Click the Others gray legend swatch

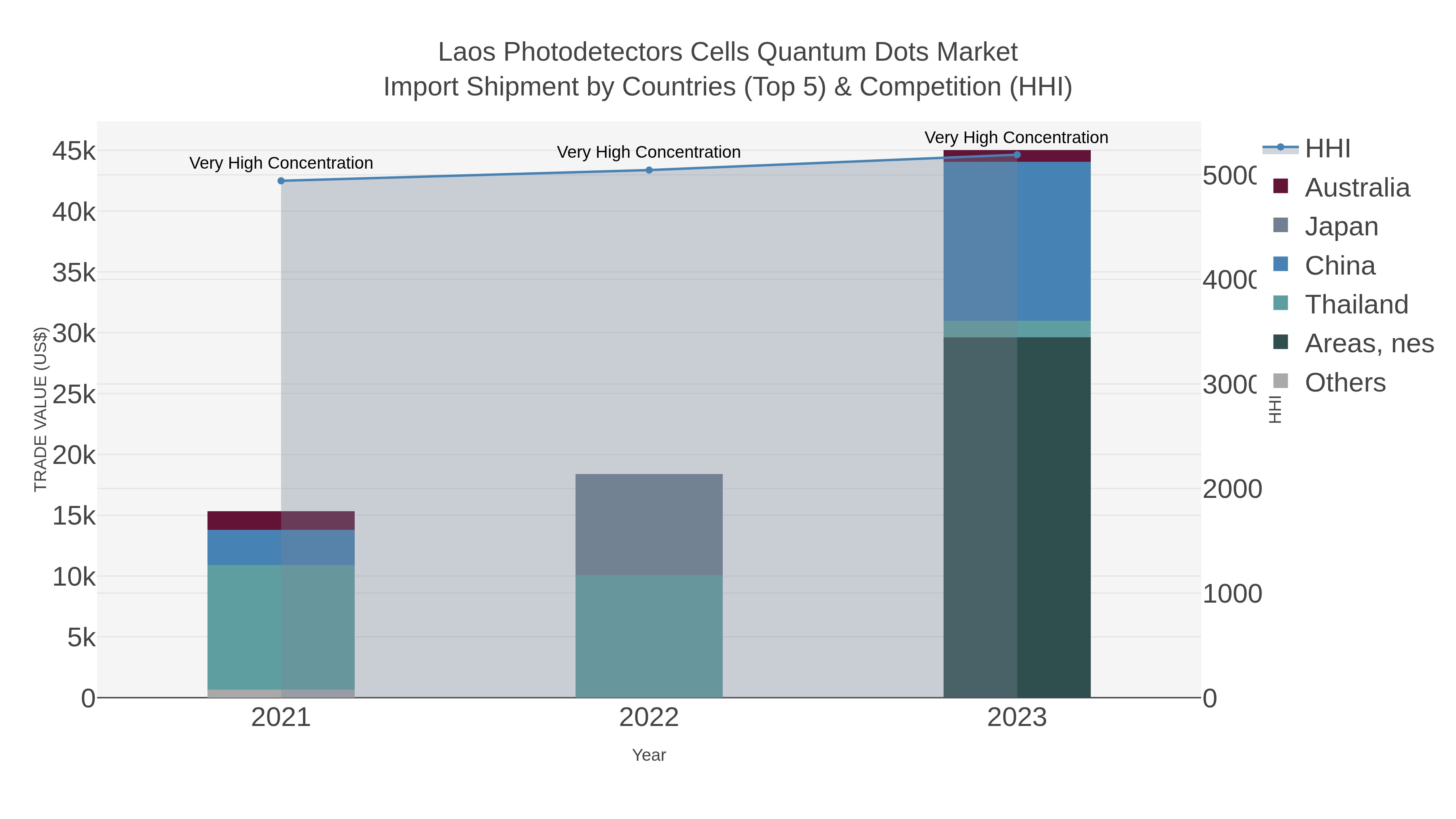pyautogui.click(x=1280, y=381)
